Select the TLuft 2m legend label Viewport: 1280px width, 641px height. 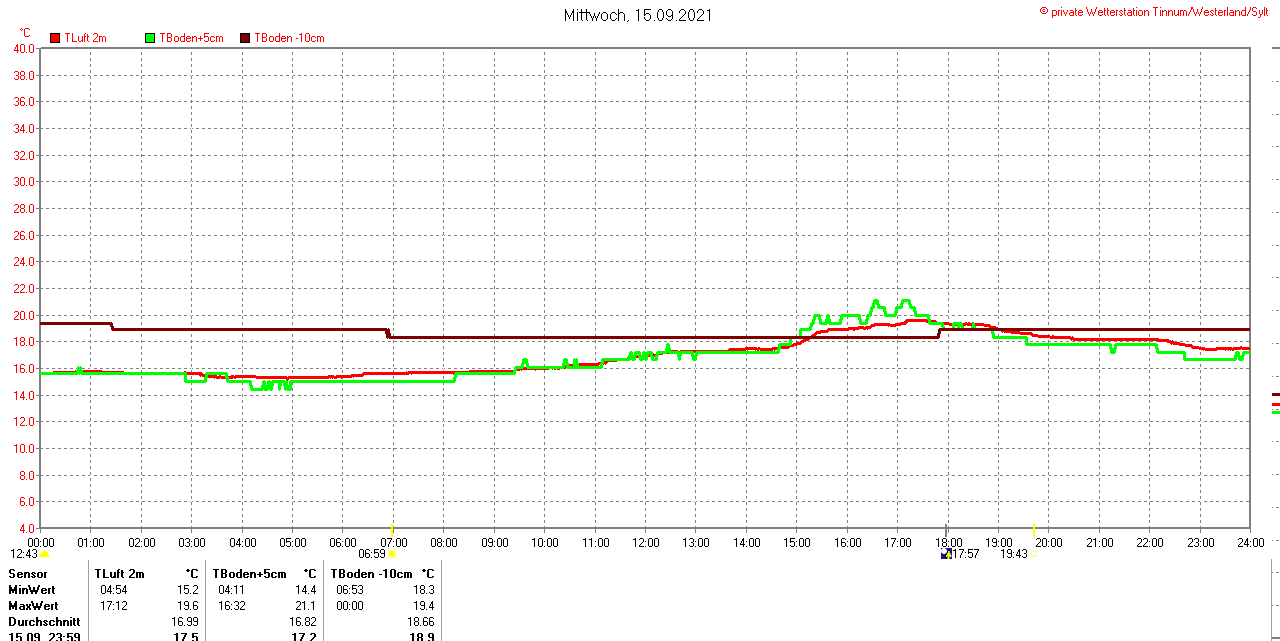85,38
